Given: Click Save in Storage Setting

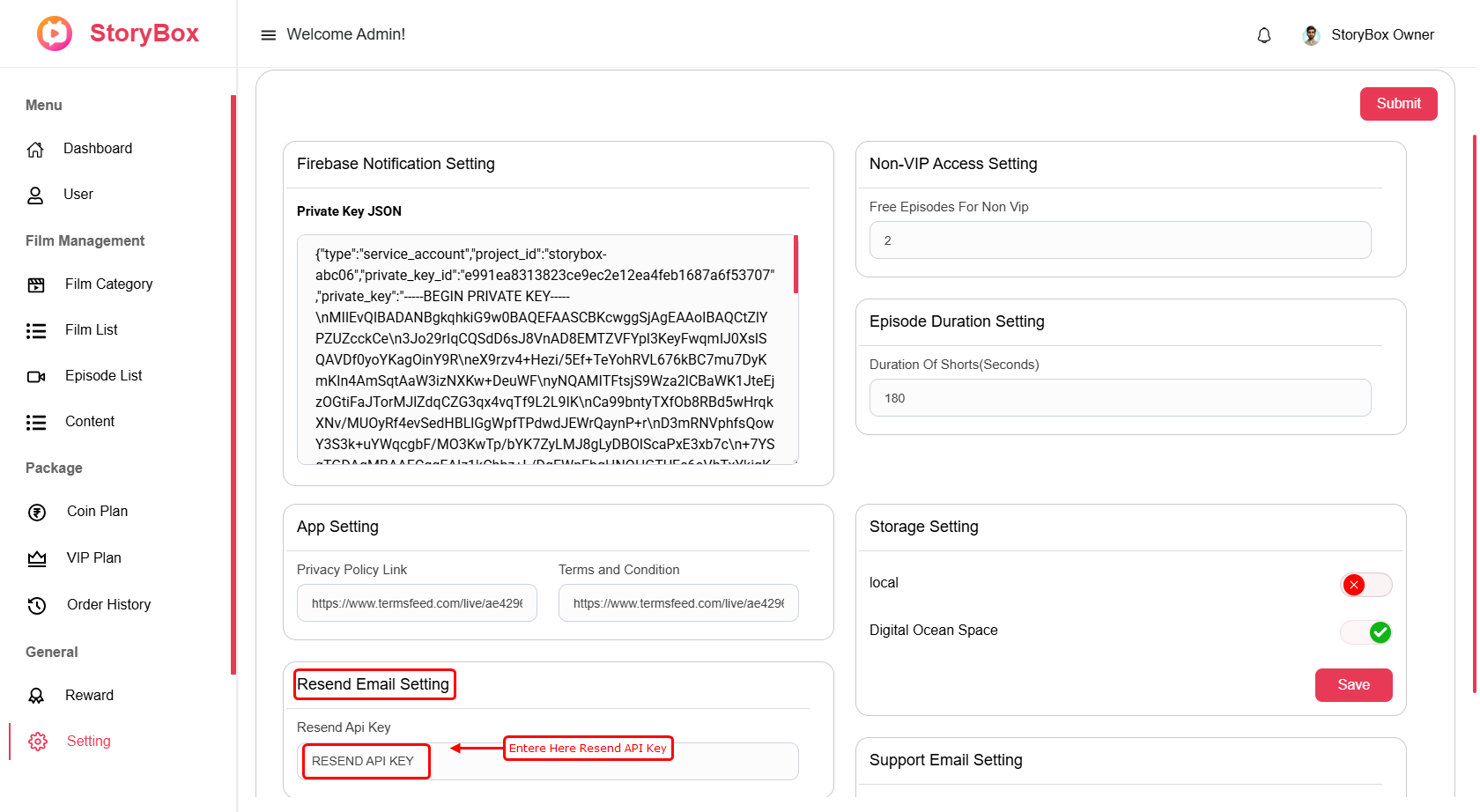Looking at the screenshot, I should pyautogui.click(x=1353, y=685).
